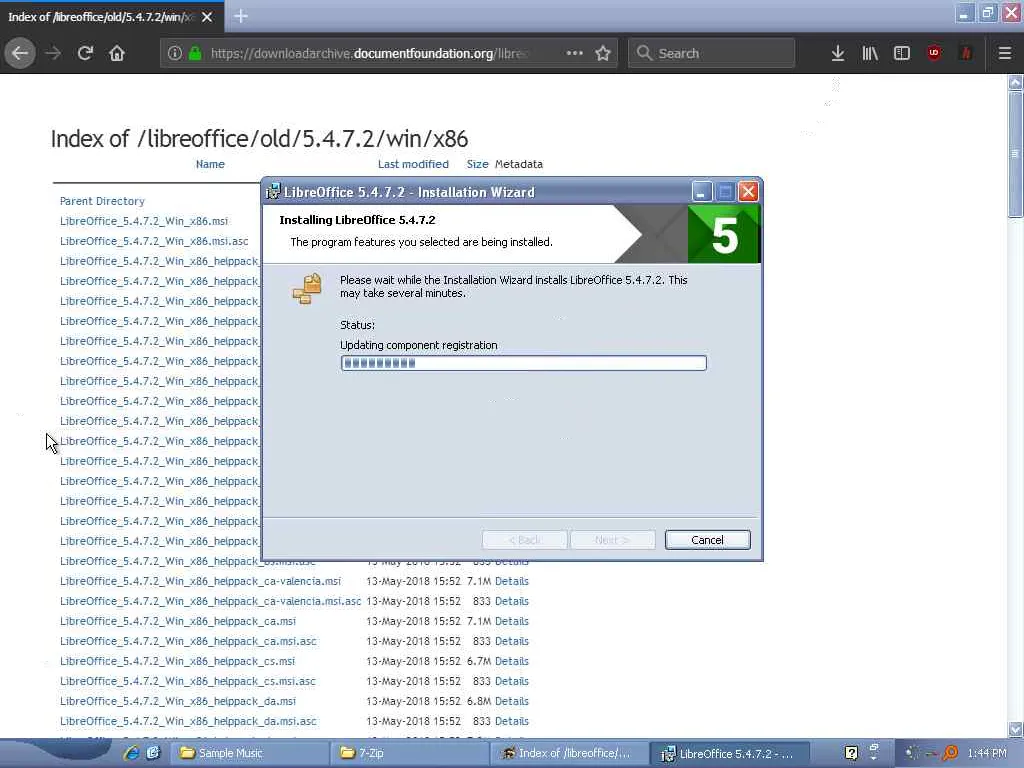Minimize the Installation Wizard window
The image size is (1024, 768).
[x=701, y=192]
